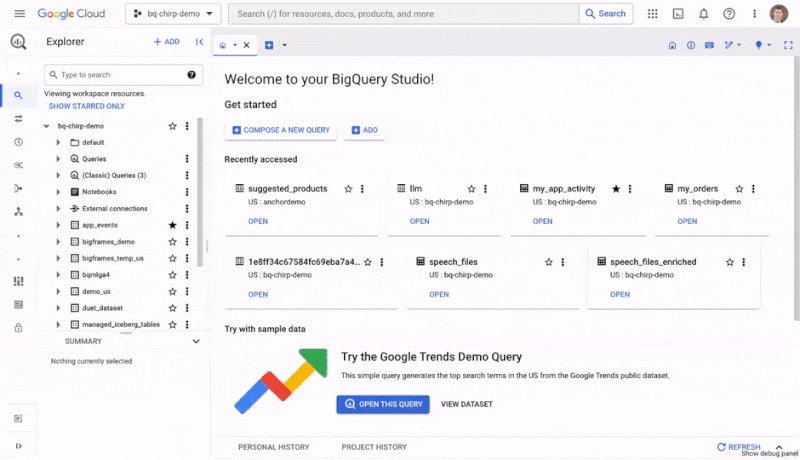Star the suggested_products card
This screenshot has width=800, height=460.
pos(348,189)
